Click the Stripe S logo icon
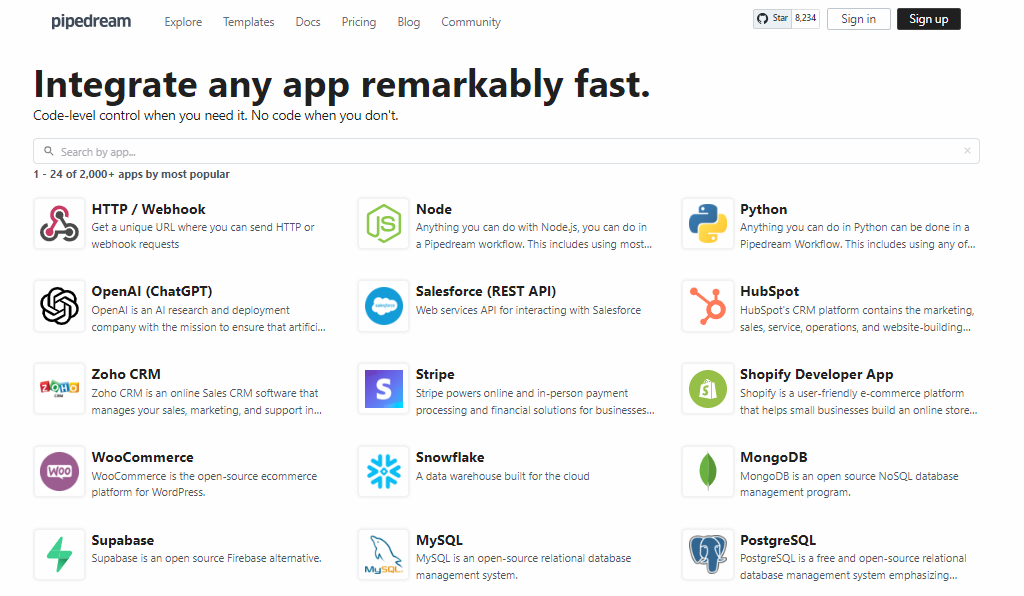1024x596 pixels. click(x=383, y=389)
